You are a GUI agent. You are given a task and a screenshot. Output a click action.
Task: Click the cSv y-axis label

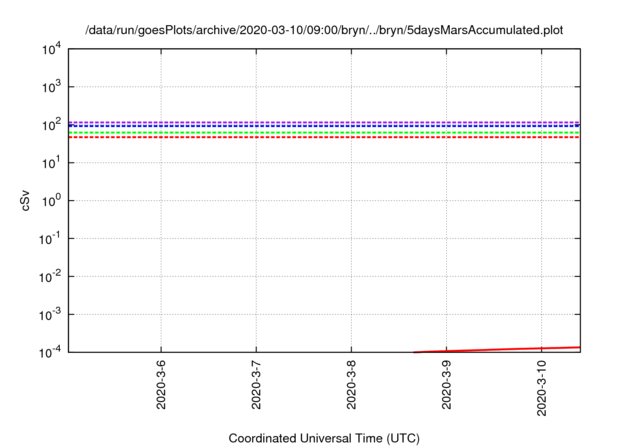click(x=25, y=200)
